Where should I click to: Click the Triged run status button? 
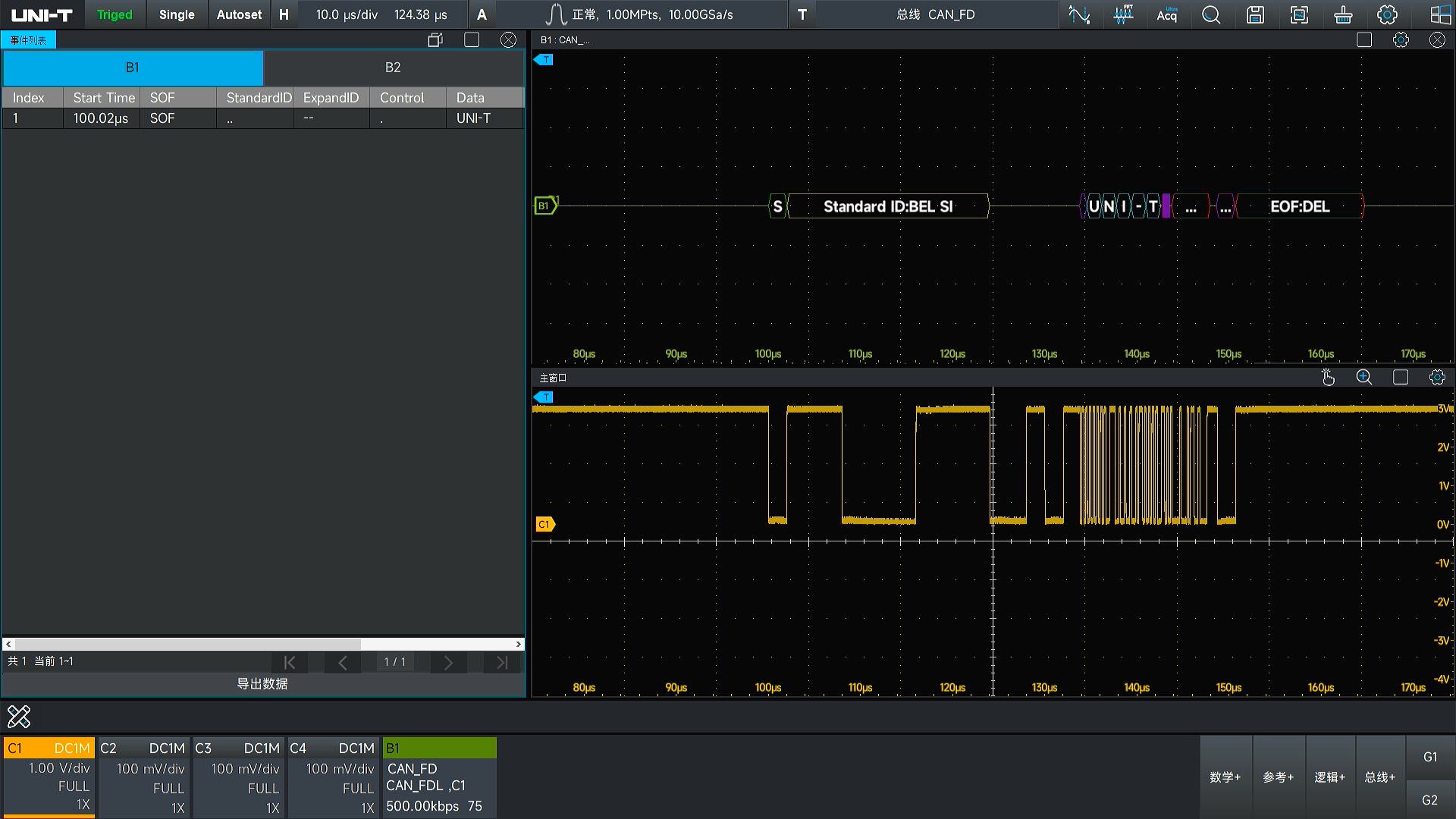coord(115,14)
